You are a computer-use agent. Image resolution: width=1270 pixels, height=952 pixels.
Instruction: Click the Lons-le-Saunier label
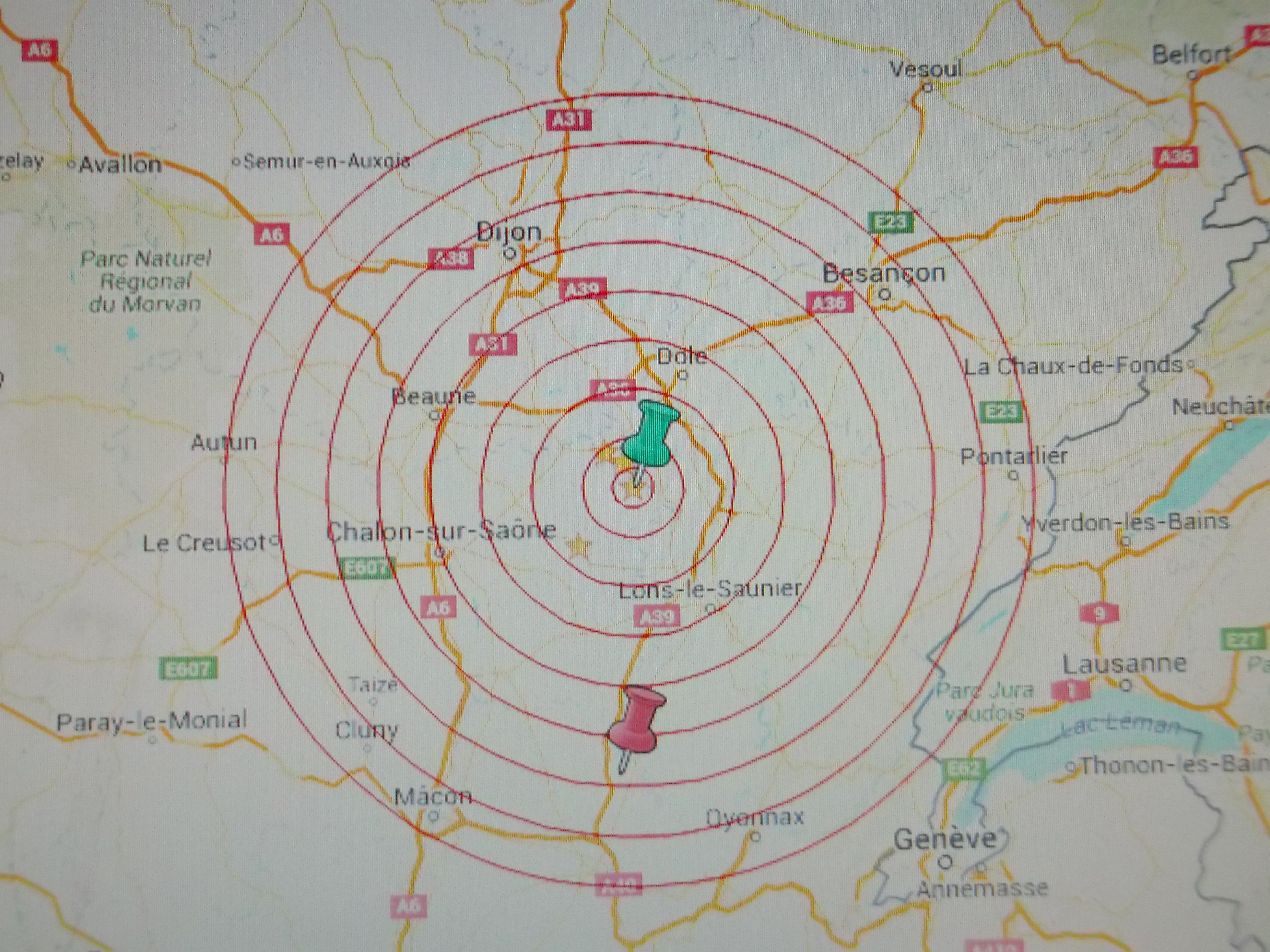(710, 589)
